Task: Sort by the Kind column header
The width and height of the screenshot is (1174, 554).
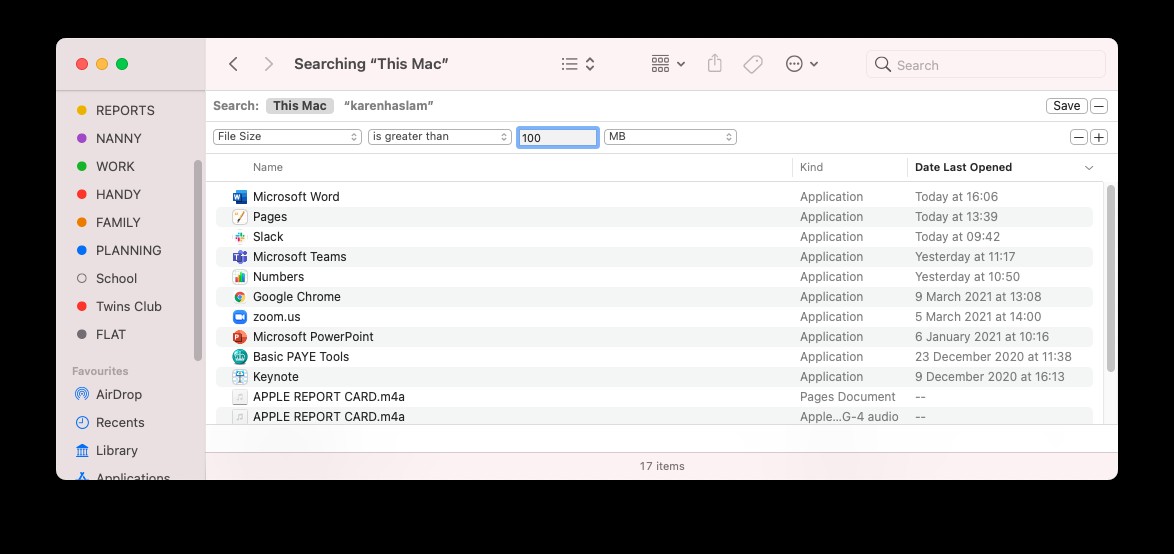Action: pos(811,167)
